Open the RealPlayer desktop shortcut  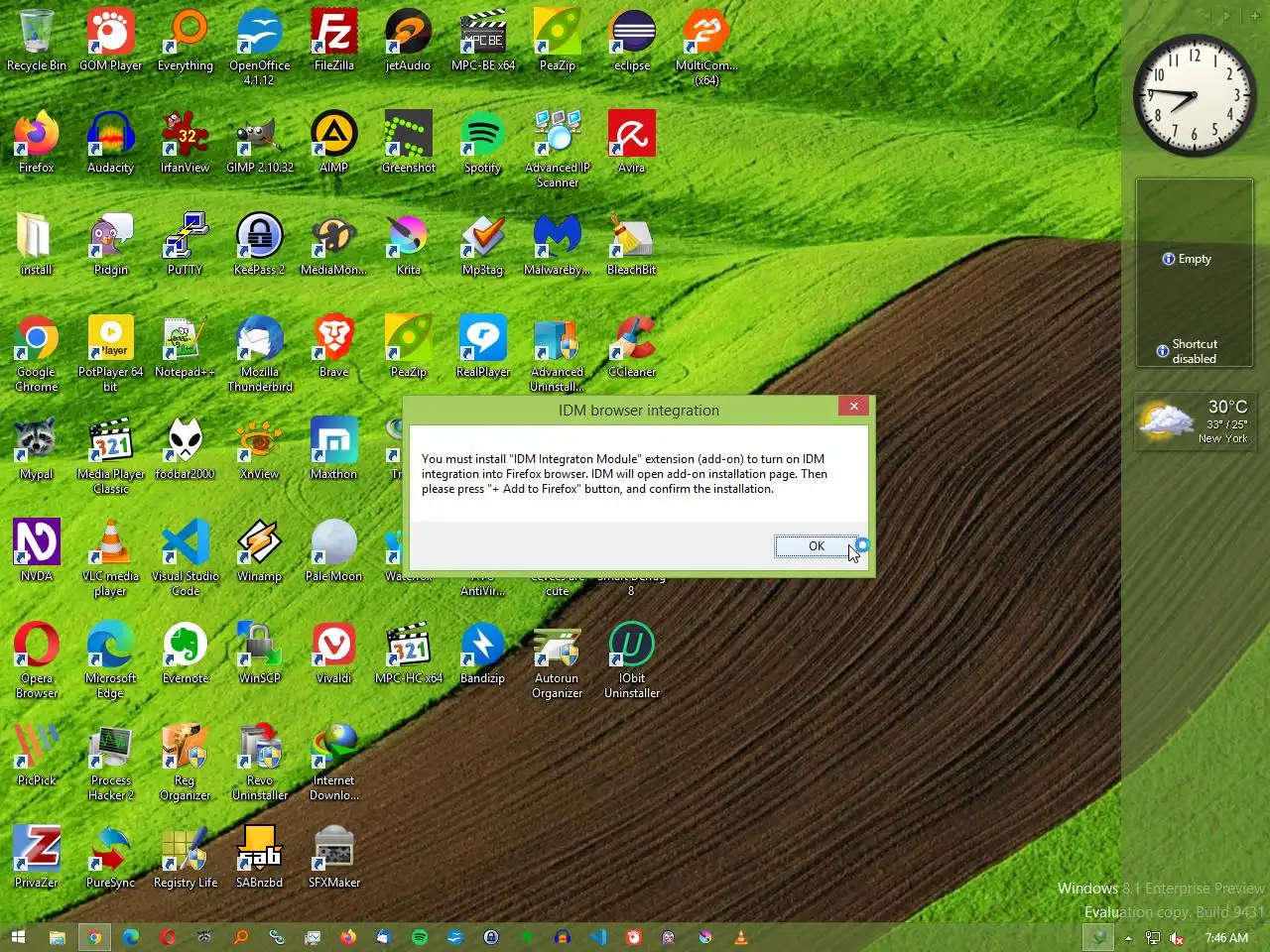(x=483, y=347)
